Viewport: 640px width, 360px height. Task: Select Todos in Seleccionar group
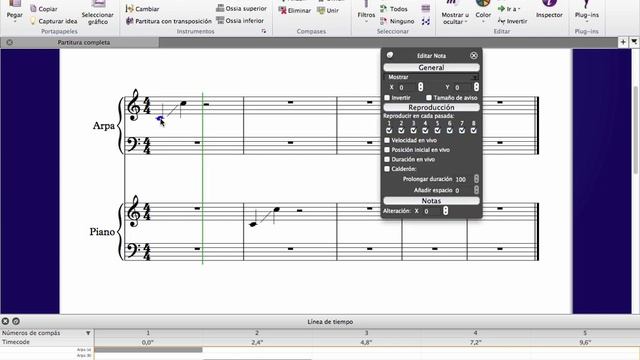394,9
